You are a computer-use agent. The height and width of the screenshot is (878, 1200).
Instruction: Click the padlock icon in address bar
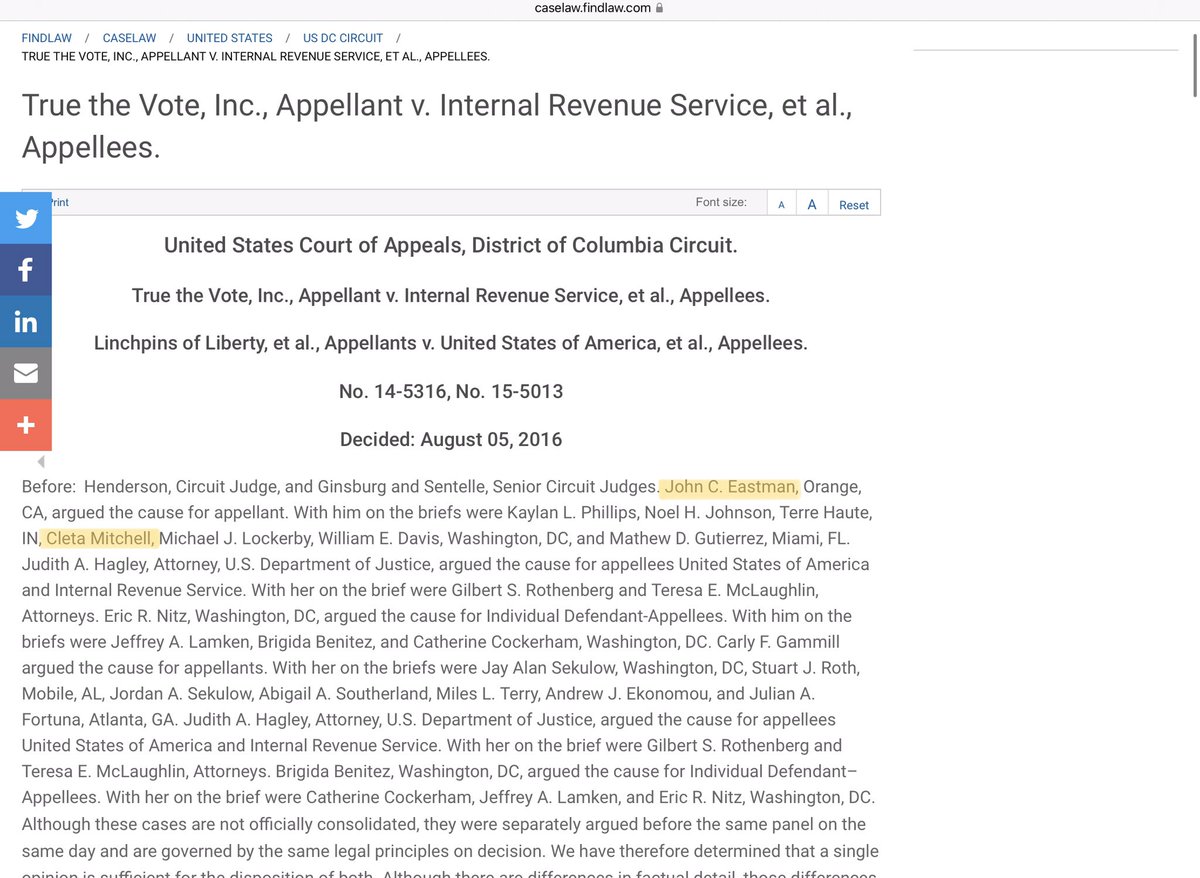(x=659, y=8)
